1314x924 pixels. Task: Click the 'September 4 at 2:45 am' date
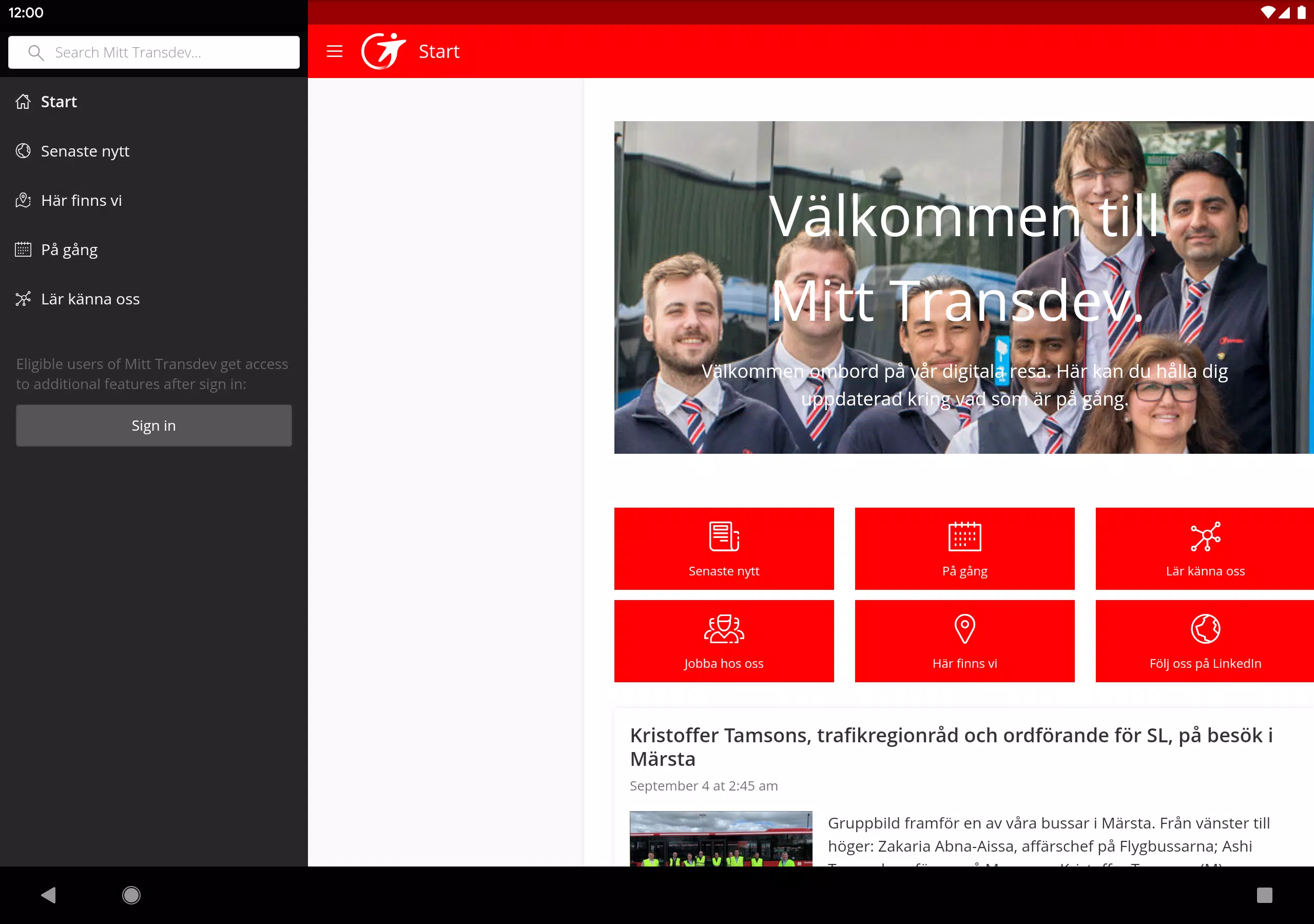coord(703,785)
